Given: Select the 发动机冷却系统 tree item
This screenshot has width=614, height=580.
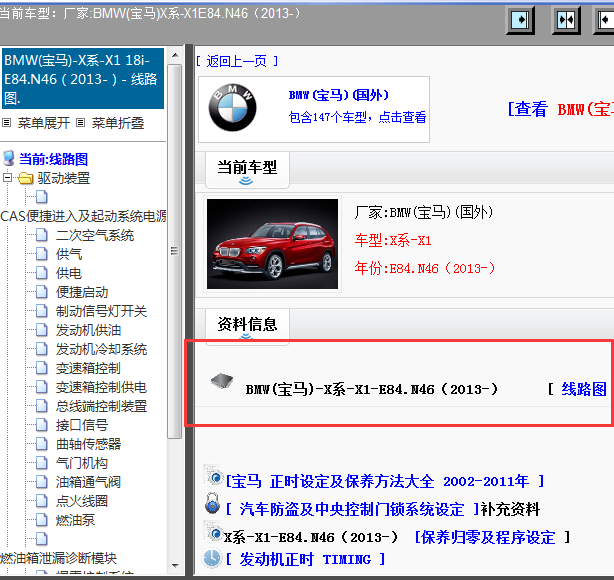Looking at the screenshot, I should point(101,349).
